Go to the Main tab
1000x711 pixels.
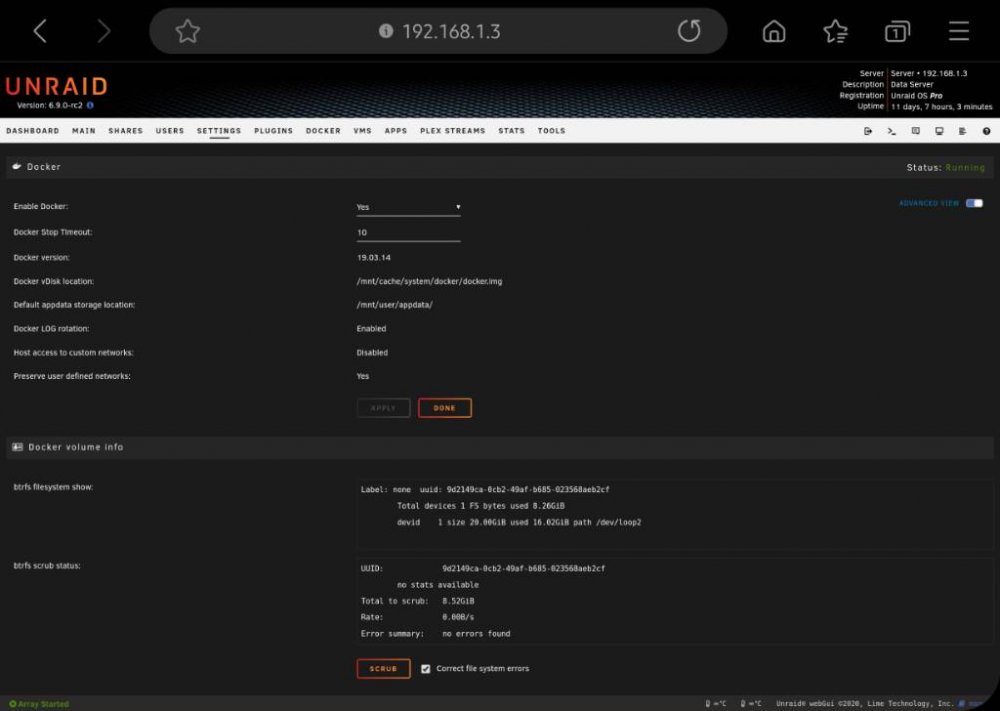coord(84,131)
